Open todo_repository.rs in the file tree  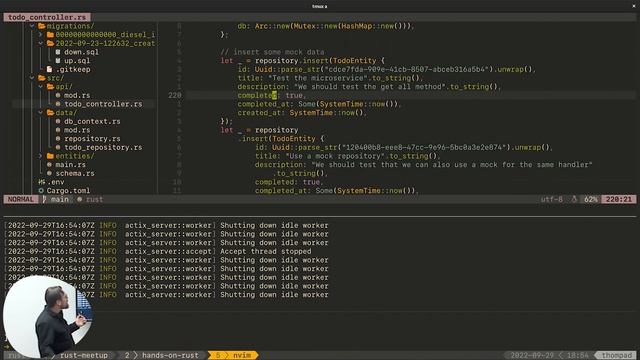click(x=103, y=147)
